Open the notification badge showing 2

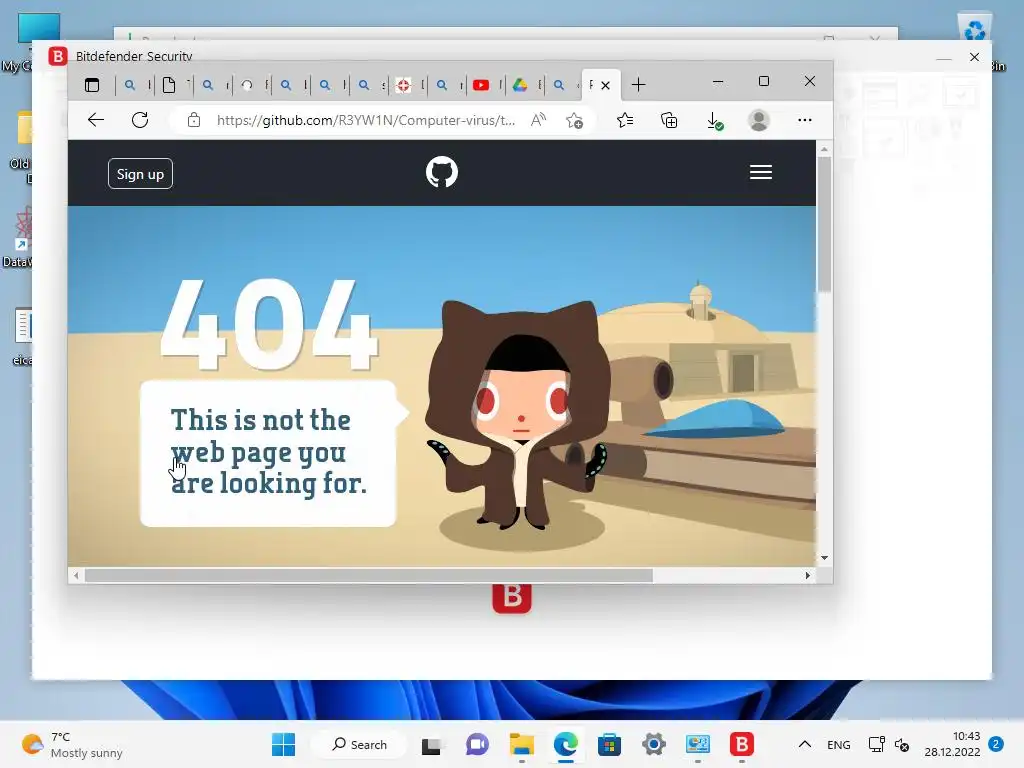(x=996, y=744)
